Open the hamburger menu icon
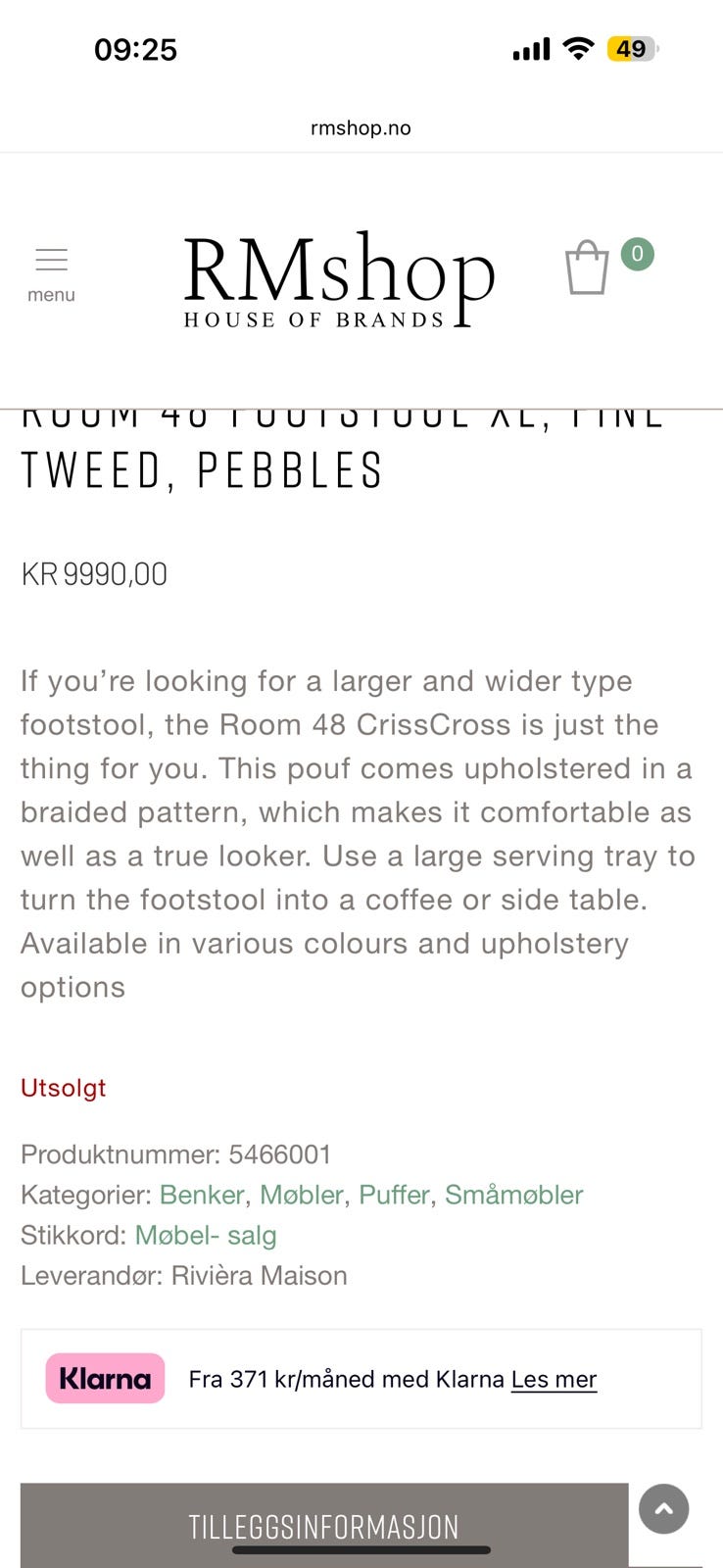 click(51, 260)
